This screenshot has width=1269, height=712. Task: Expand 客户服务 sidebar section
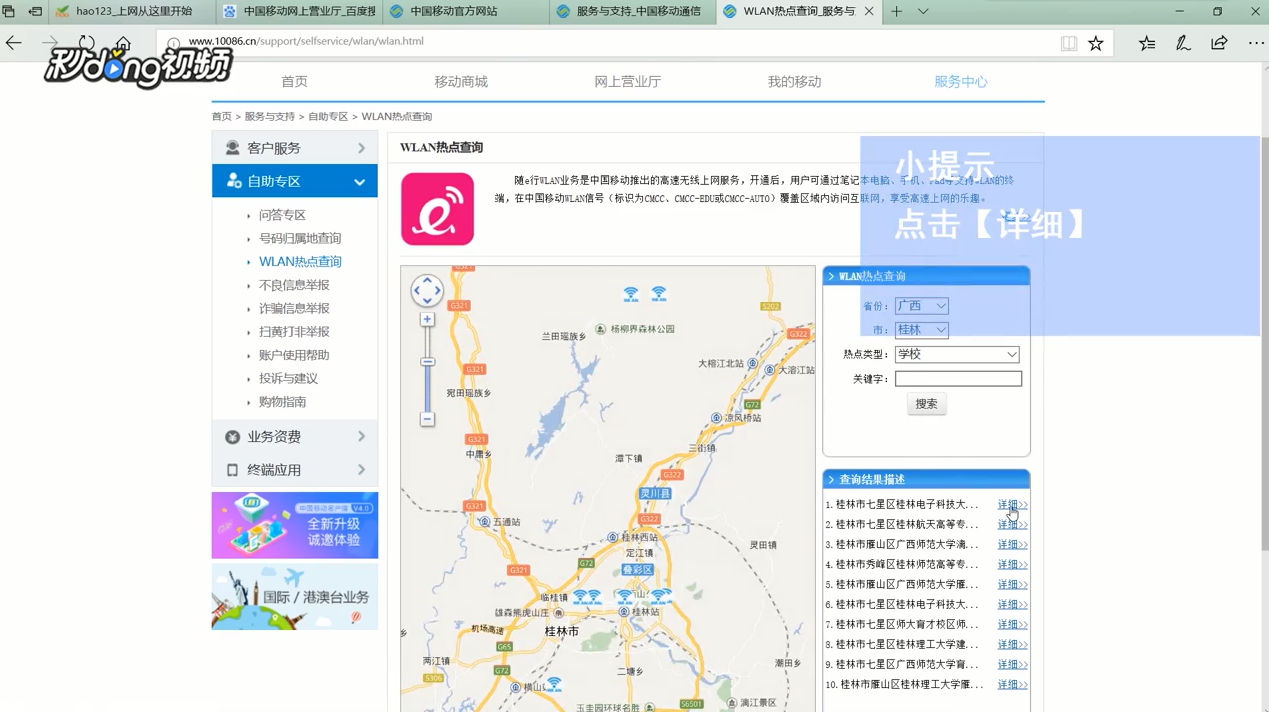pyautogui.click(x=295, y=148)
